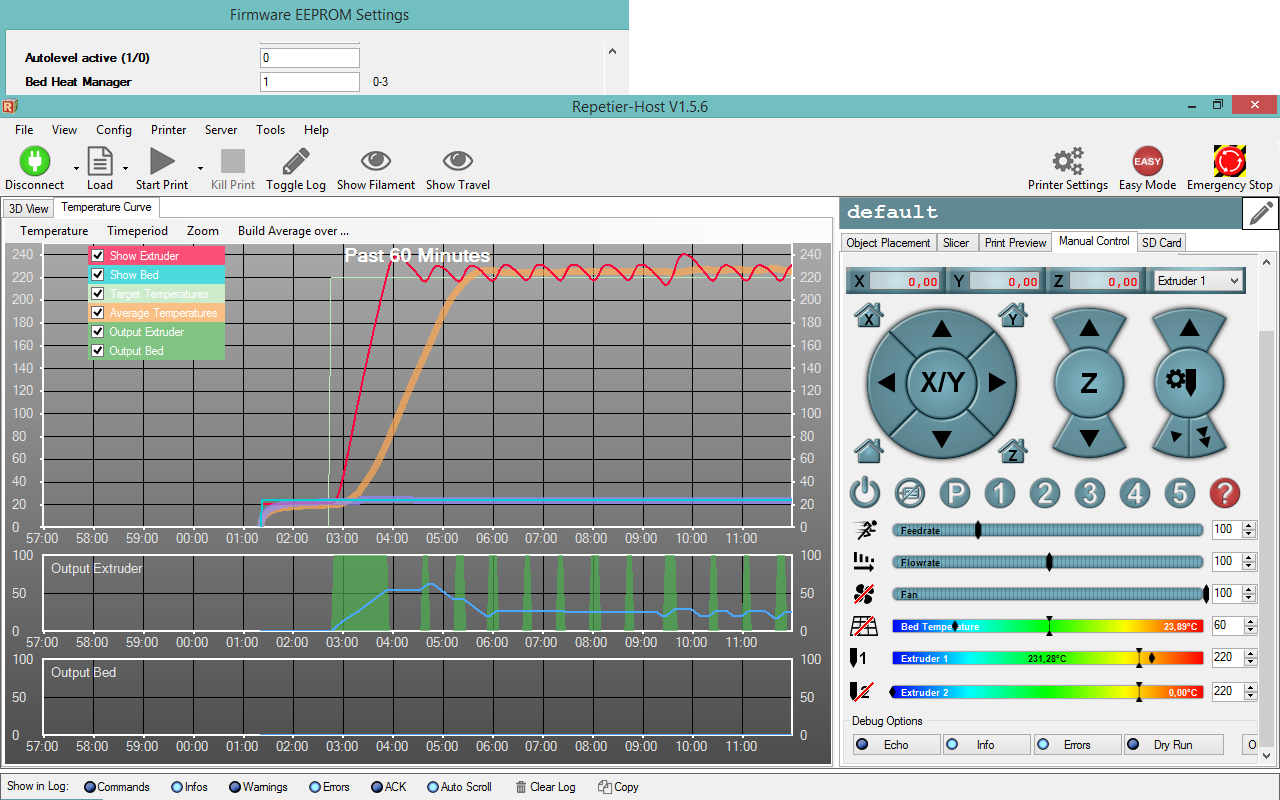Click the Toggle Log pencil icon
This screenshot has width=1280, height=800.
pos(295,161)
